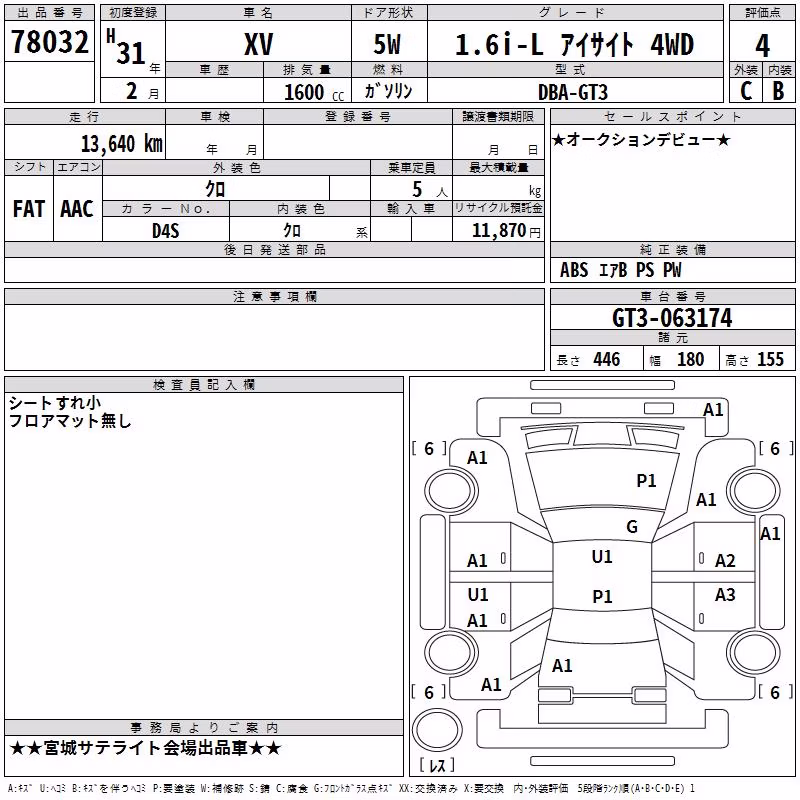Click the Miyagi satellite venue notice text

145,748
